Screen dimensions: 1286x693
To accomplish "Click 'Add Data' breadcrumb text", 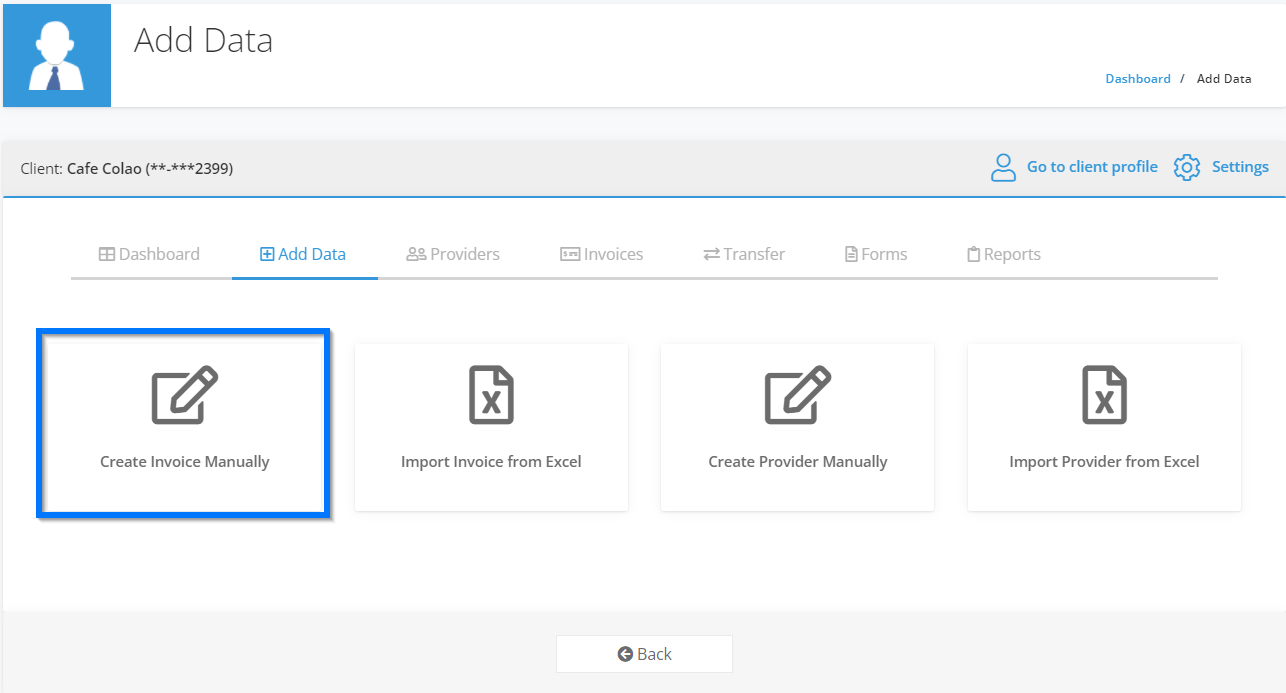I will coord(1224,78).
